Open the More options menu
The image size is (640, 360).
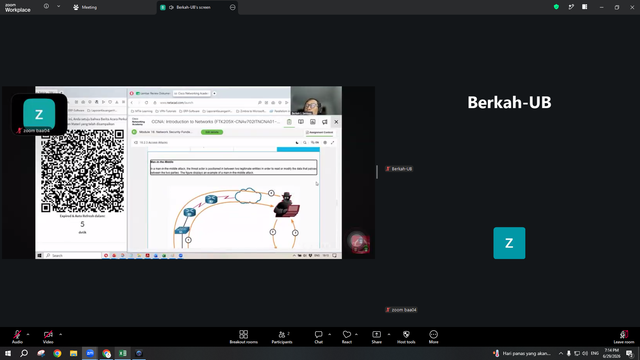(x=433, y=337)
